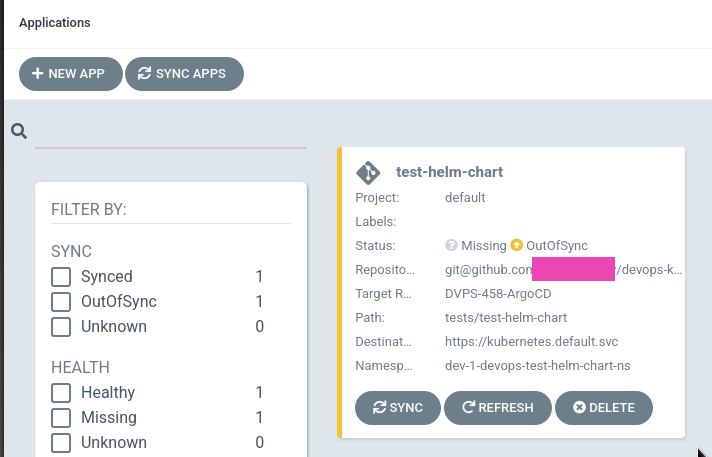
Task: Select the Unknown checkbox under HEALTH
Action: click(x=61, y=442)
